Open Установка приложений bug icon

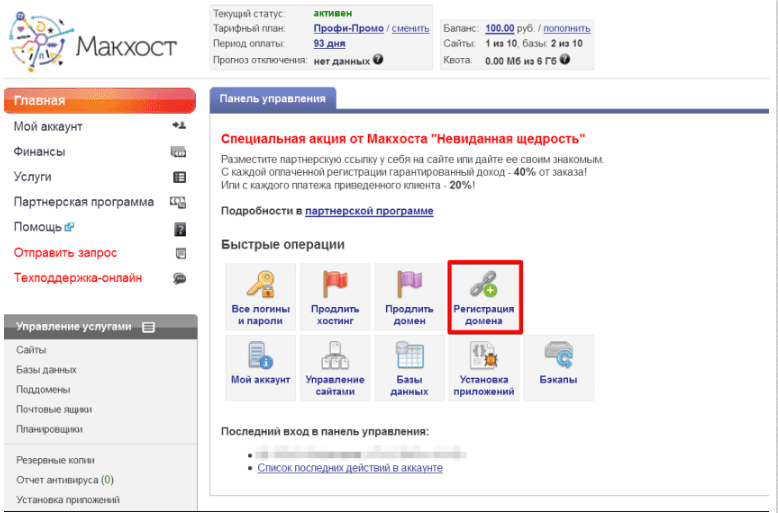point(484,355)
